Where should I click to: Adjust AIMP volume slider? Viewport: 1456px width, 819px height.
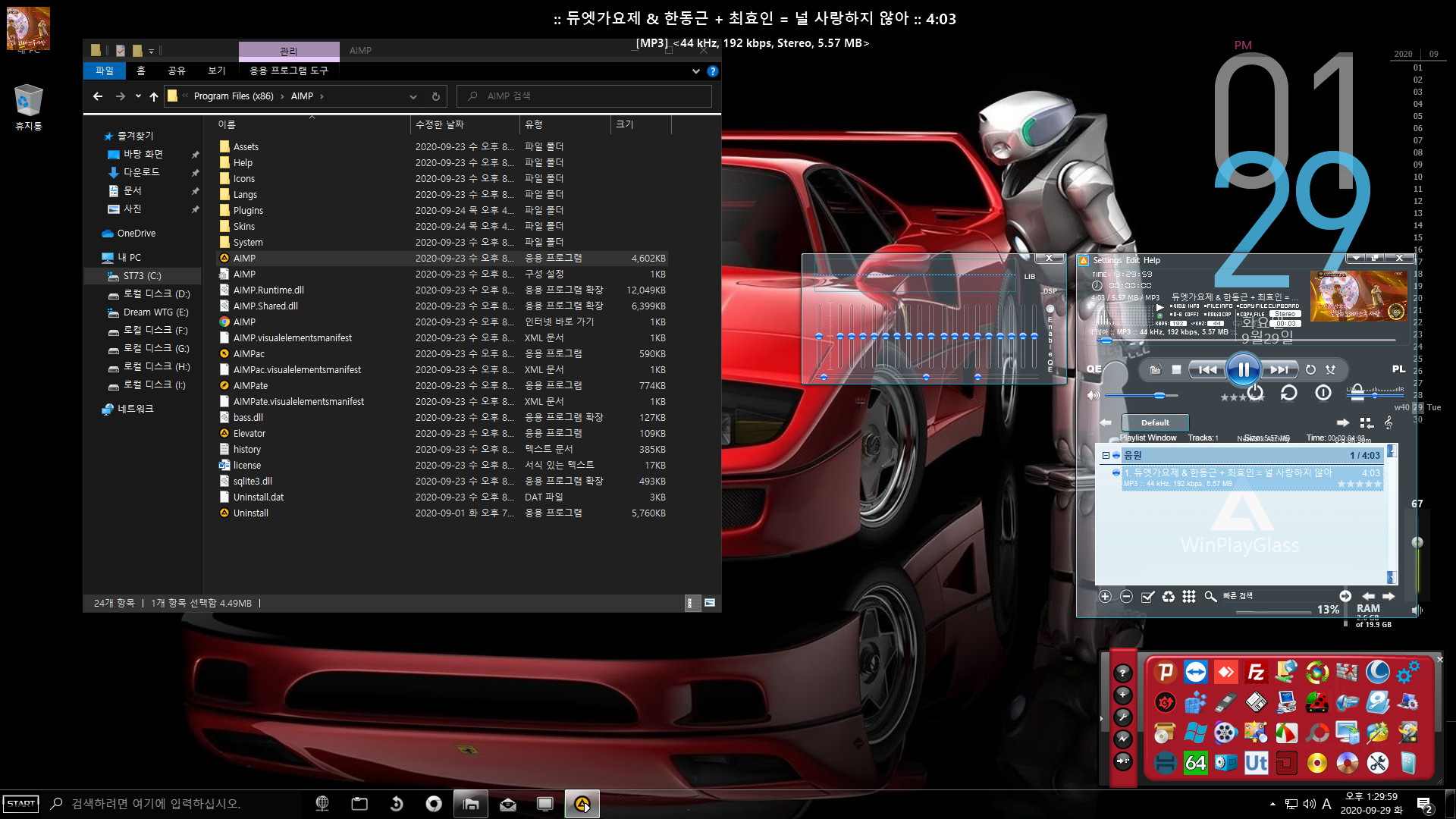[1141, 395]
